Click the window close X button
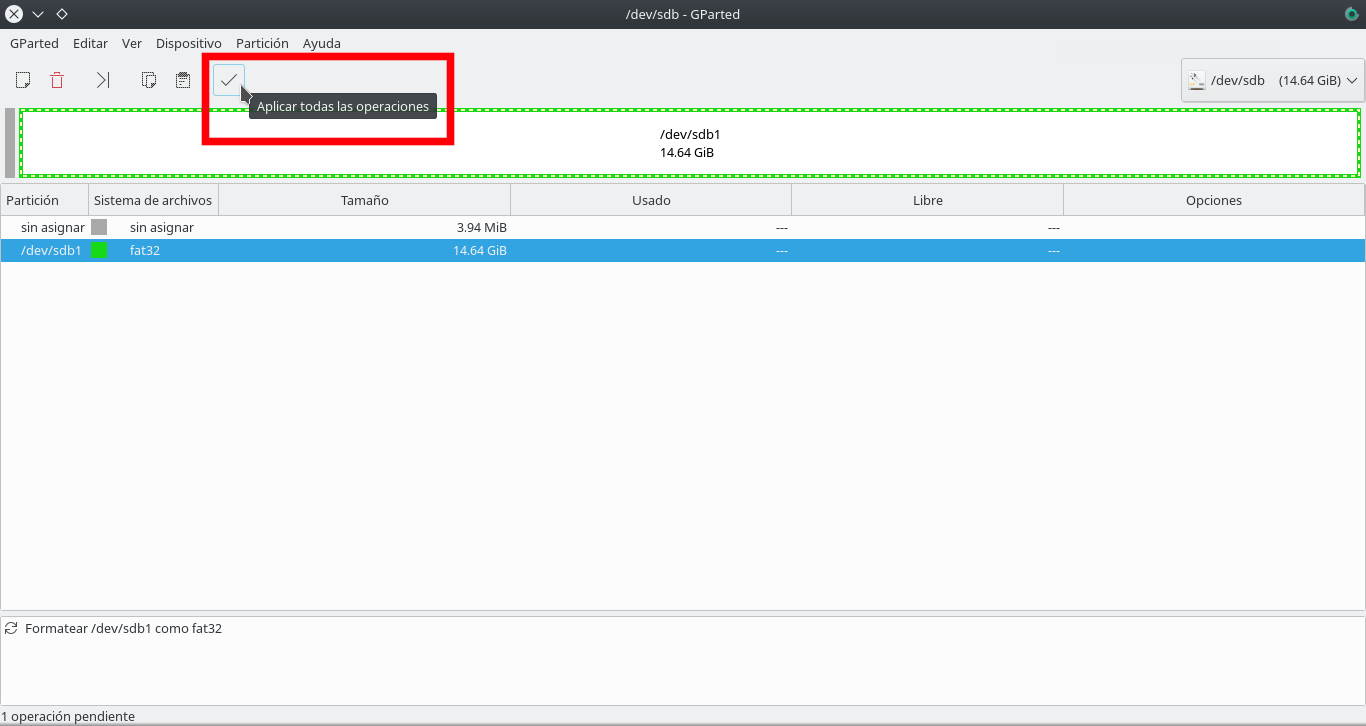 pyautogui.click(x=14, y=14)
